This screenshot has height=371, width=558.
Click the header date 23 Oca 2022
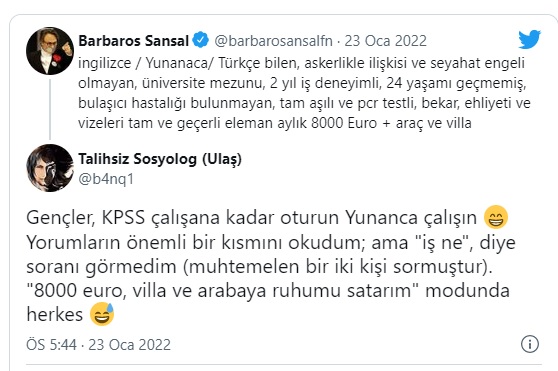click(385, 41)
